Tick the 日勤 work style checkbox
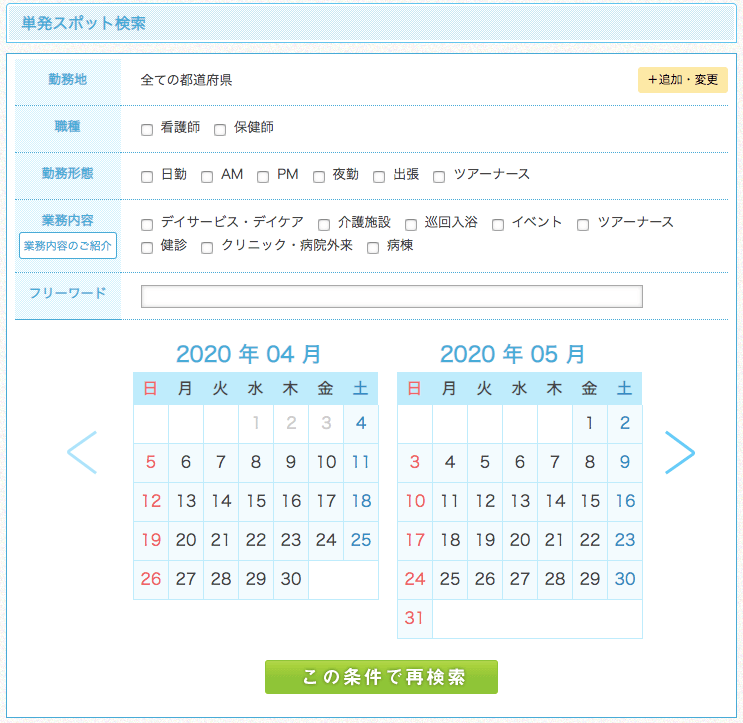The width and height of the screenshot is (743, 723). pos(147,177)
